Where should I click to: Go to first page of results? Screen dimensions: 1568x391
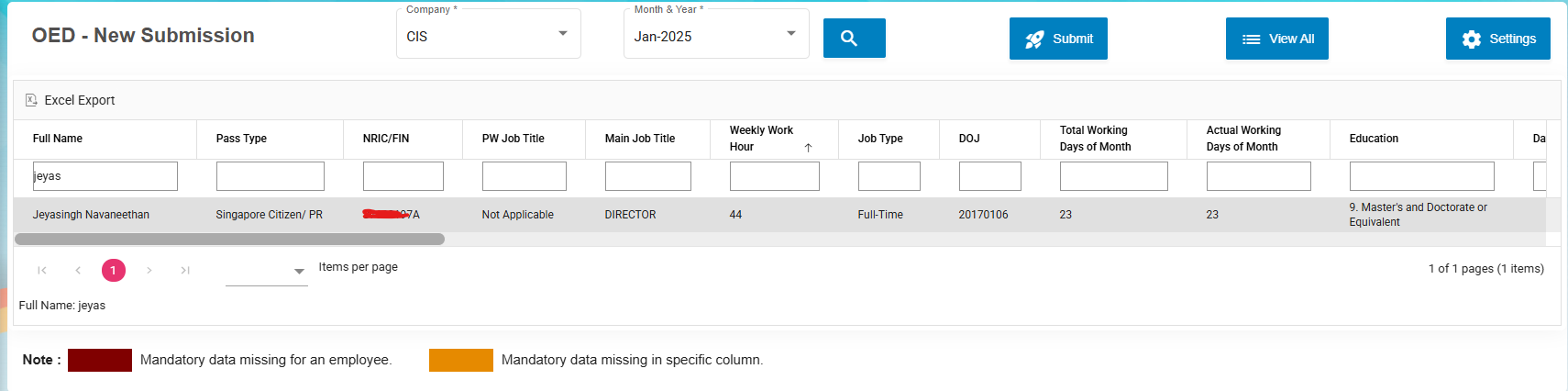tap(42, 270)
